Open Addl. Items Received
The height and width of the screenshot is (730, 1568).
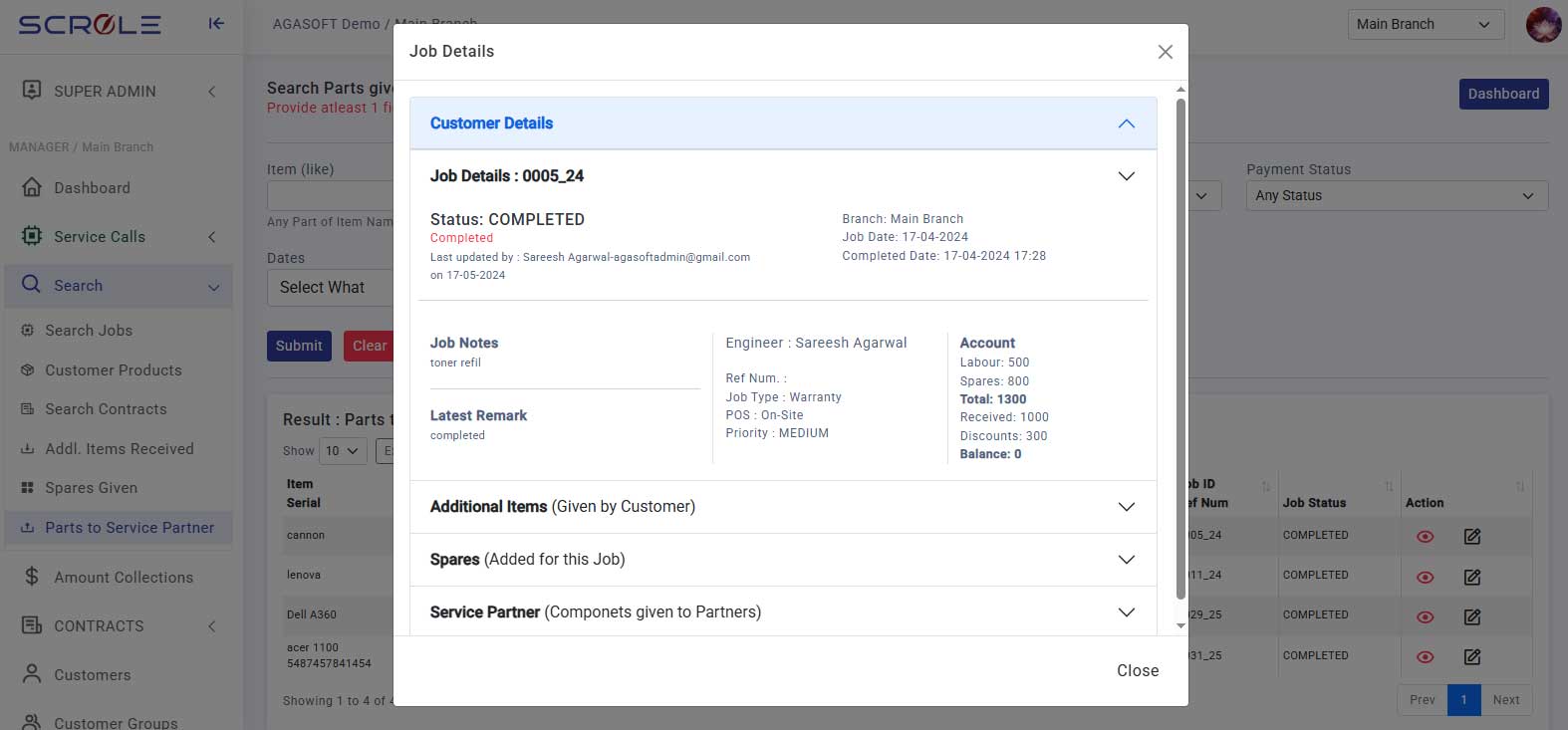(x=120, y=449)
